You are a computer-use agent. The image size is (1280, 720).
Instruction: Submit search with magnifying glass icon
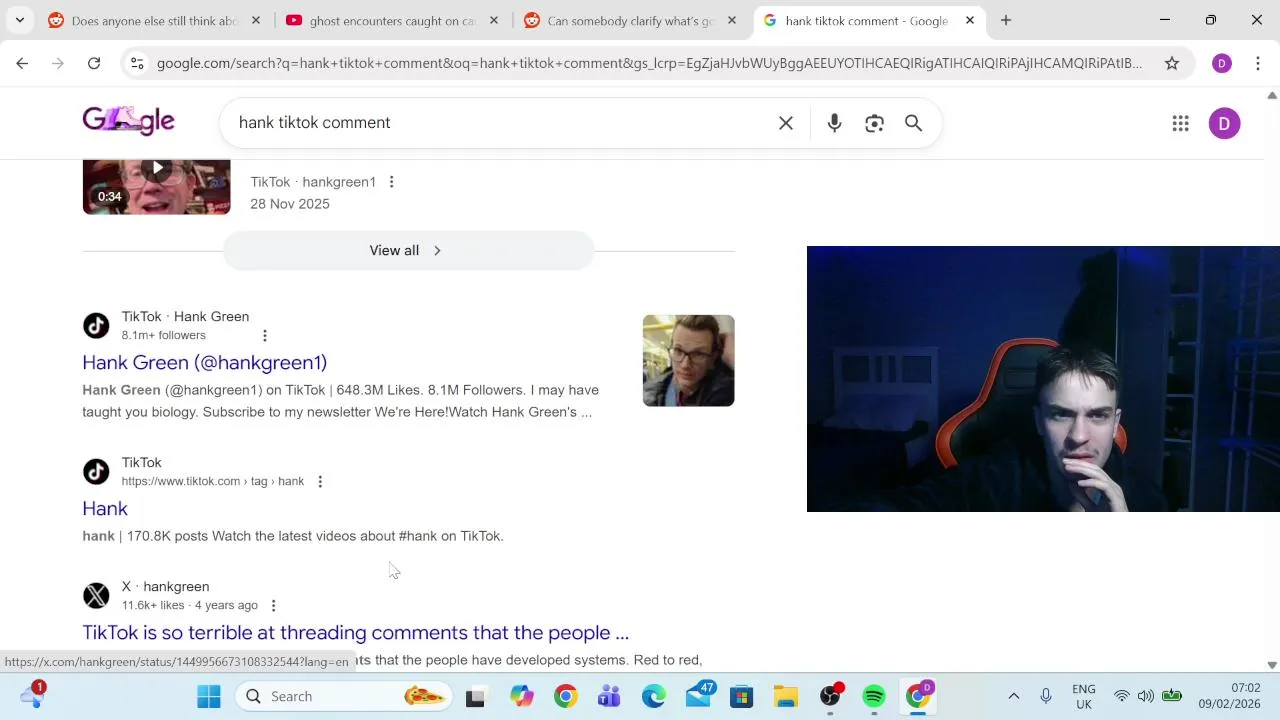coord(913,123)
